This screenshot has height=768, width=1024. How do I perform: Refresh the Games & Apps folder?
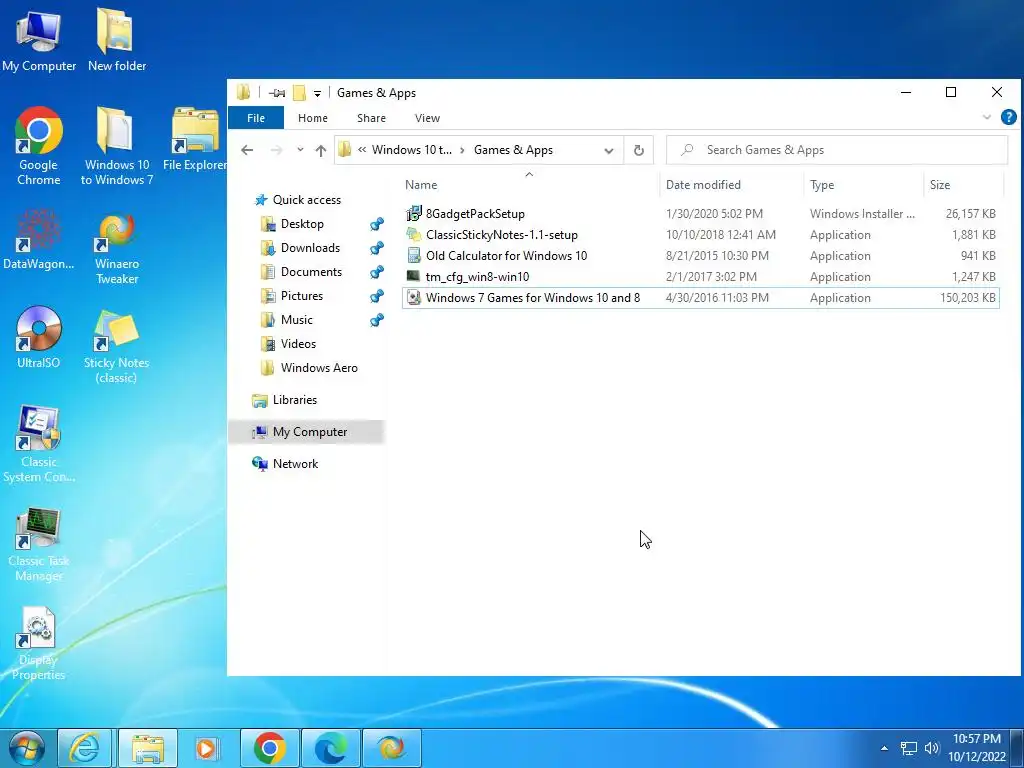639,150
